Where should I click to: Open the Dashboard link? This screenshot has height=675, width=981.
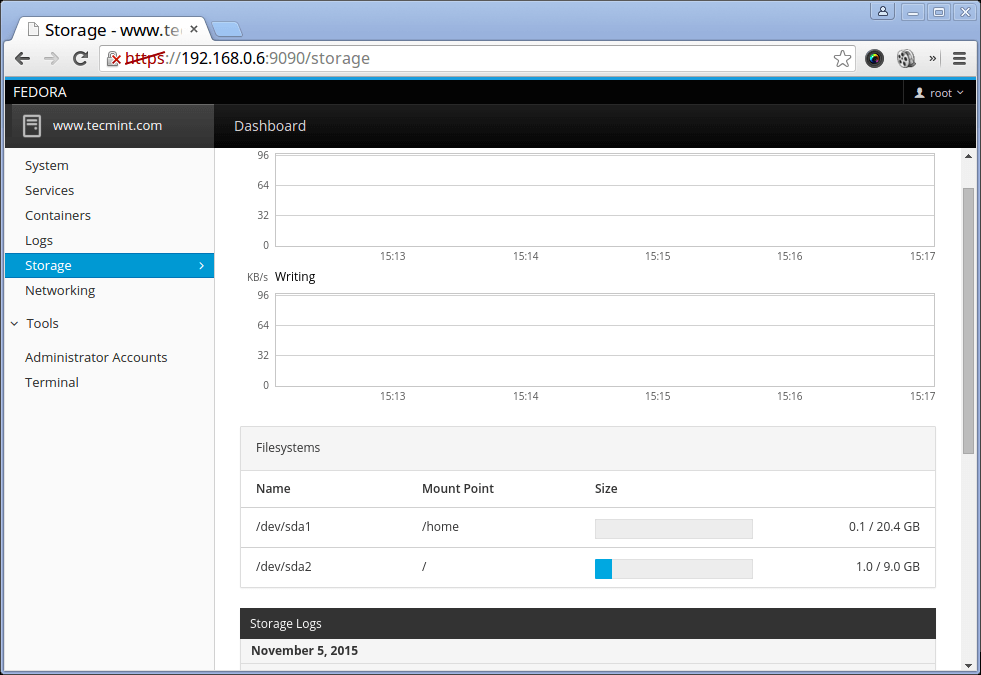(270, 126)
